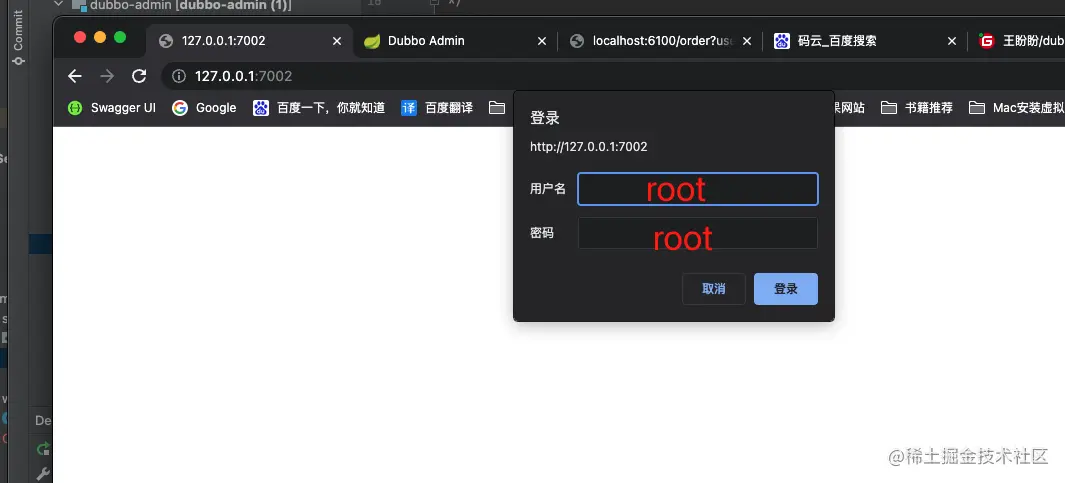Collapse the dubbo-admin project tree node
The image size is (1065, 483).
coord(58,5)
